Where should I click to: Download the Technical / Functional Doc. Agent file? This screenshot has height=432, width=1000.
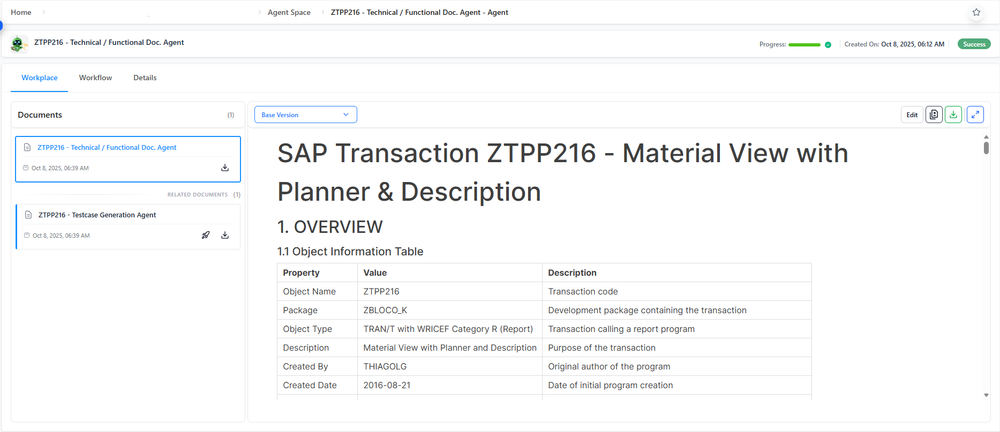point(225,168)
